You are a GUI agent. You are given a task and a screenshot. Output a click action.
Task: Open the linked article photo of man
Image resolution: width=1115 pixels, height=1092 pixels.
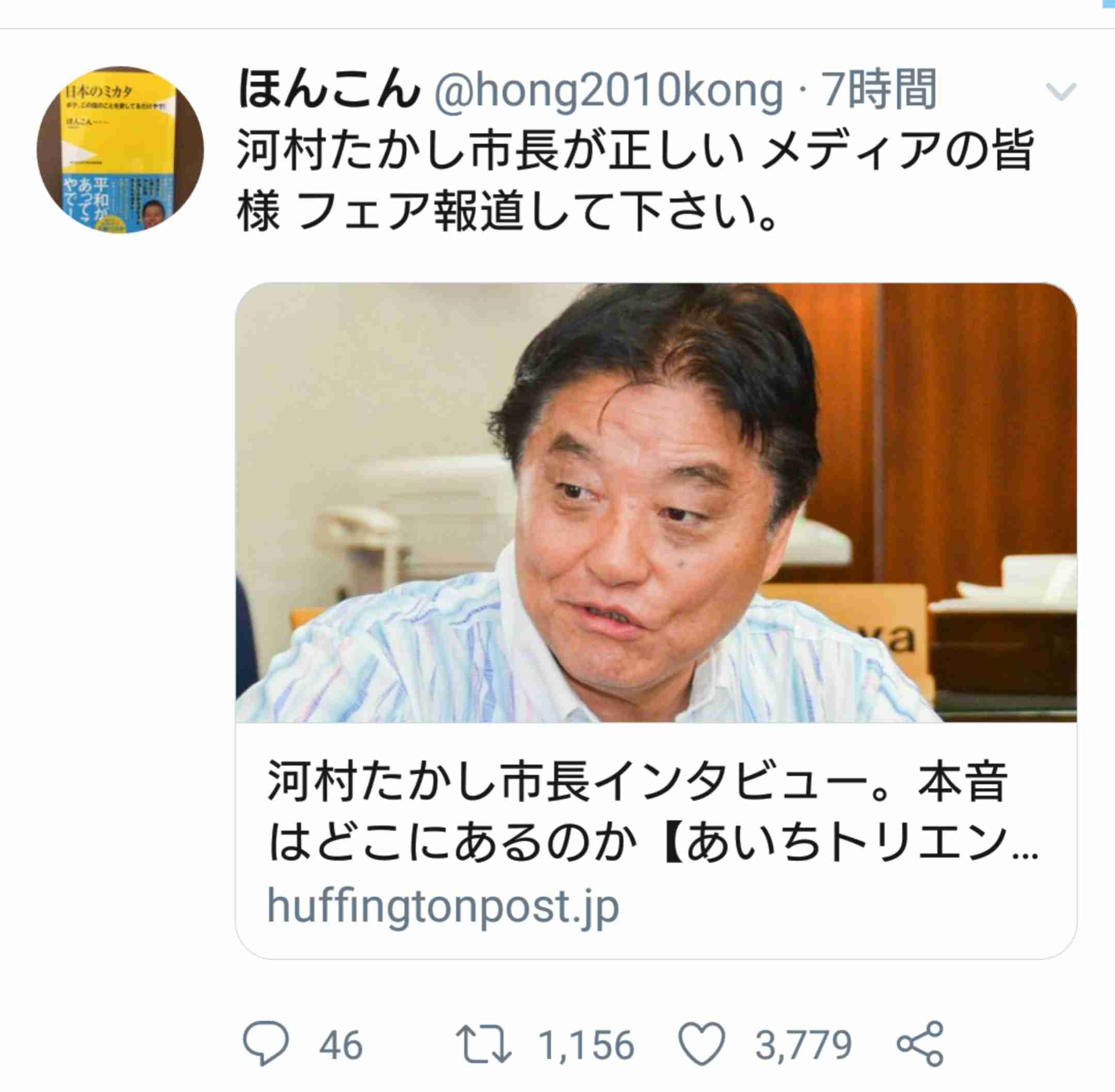point(656,502)
